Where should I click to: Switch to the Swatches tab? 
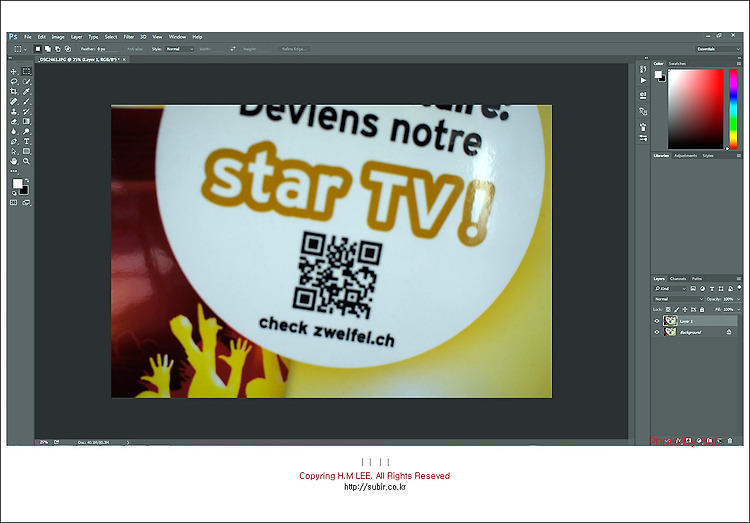(x=677, y=63)
